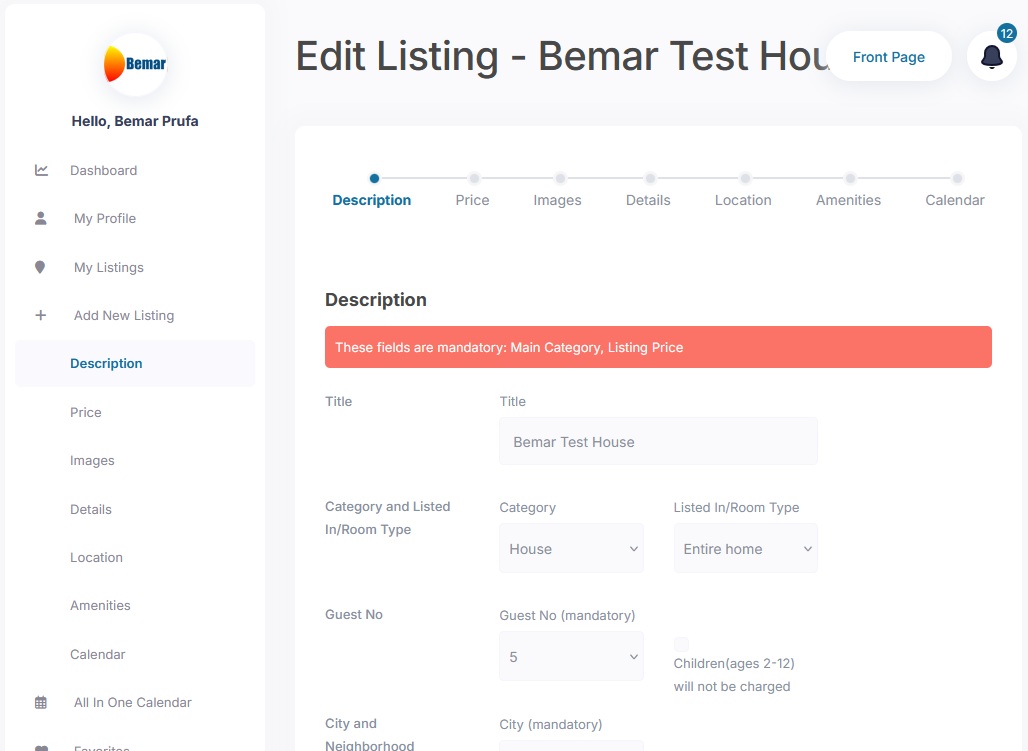Open the Location link in sidebar
Image resolution: width=1028 pixels, height=751 pixels.
tap(96, 557)
